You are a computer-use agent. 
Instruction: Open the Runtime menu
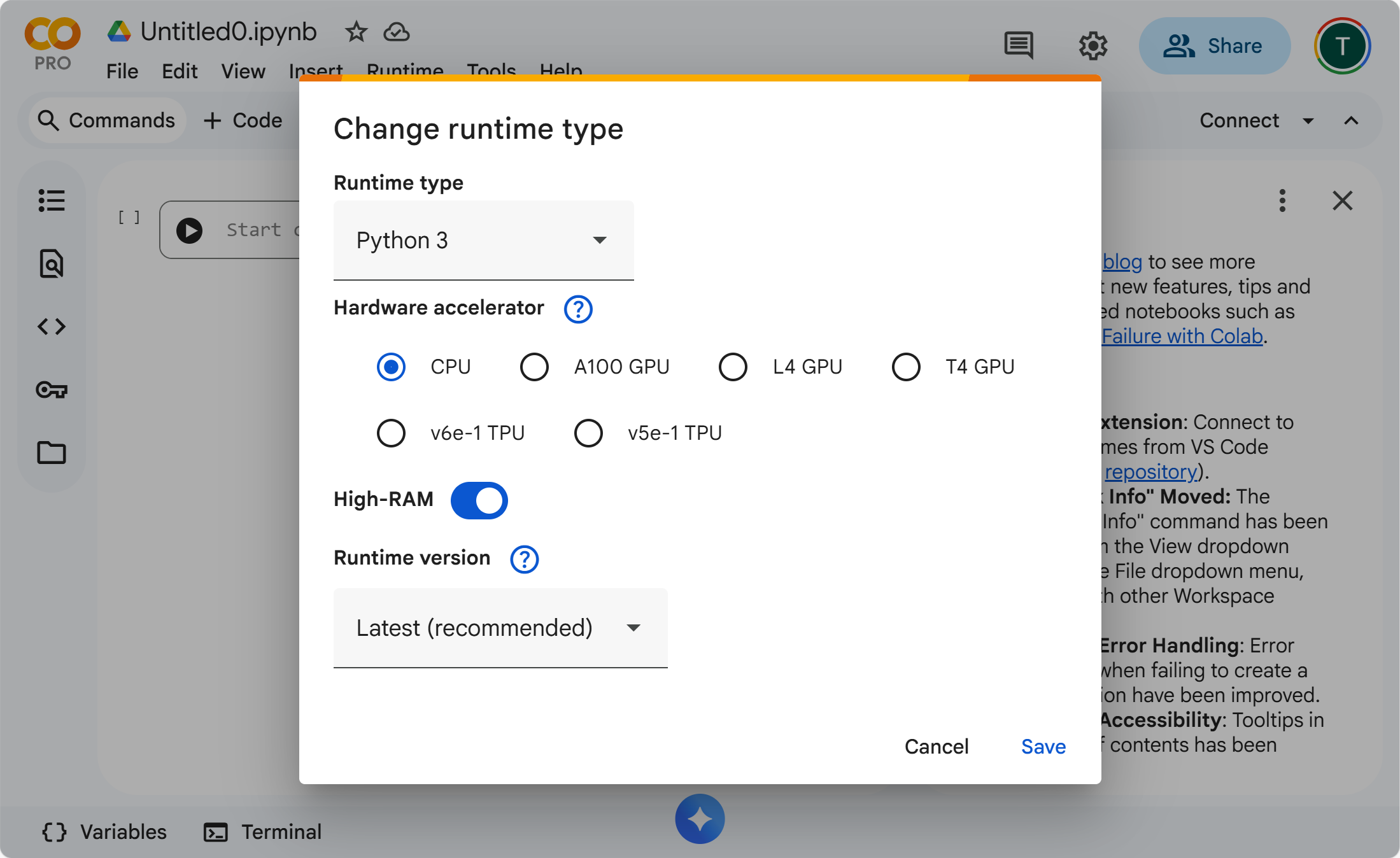pyautogui.click(x=404, y=71)
